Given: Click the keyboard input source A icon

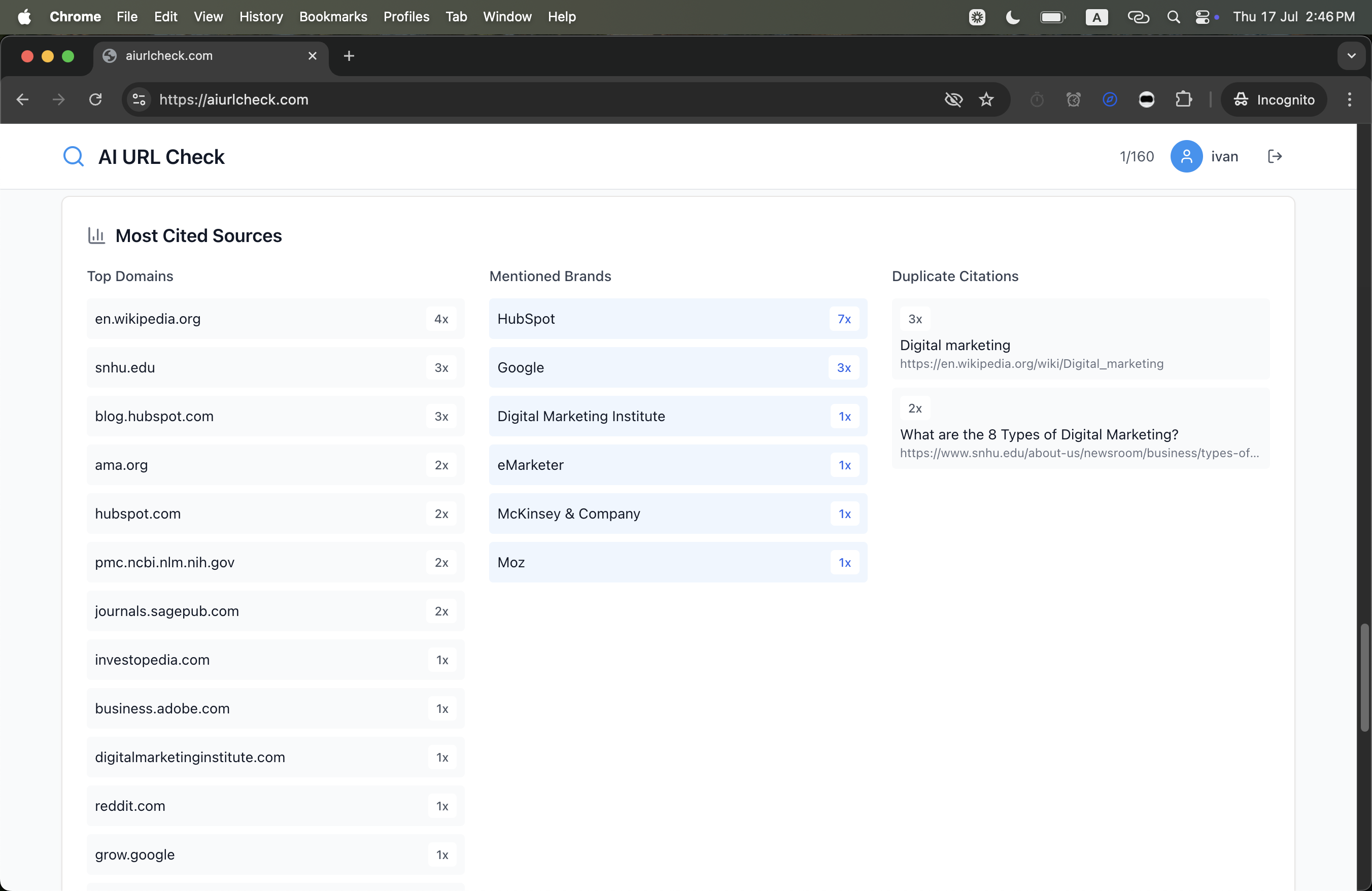Looking at the screenshot, I should point(1096,17).
